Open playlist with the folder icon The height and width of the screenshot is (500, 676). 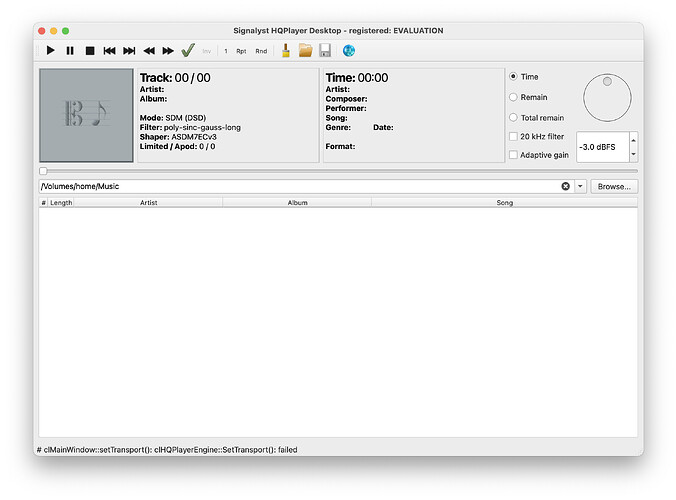[x=305, y=50]
